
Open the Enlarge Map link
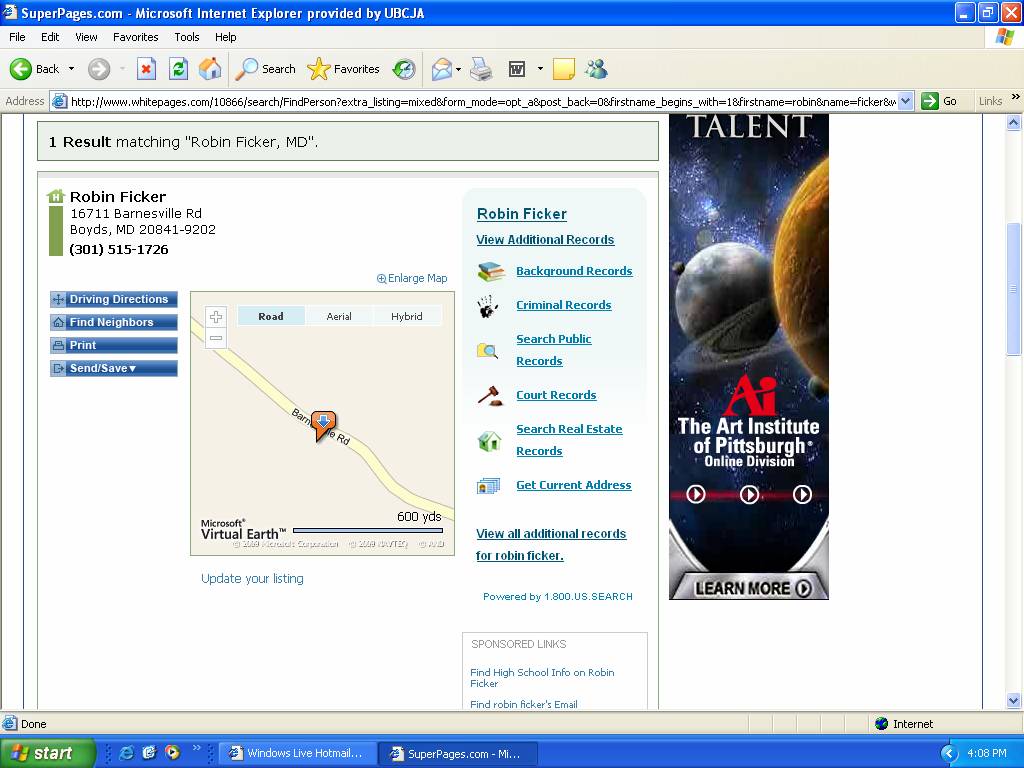[x=412, y=278]
